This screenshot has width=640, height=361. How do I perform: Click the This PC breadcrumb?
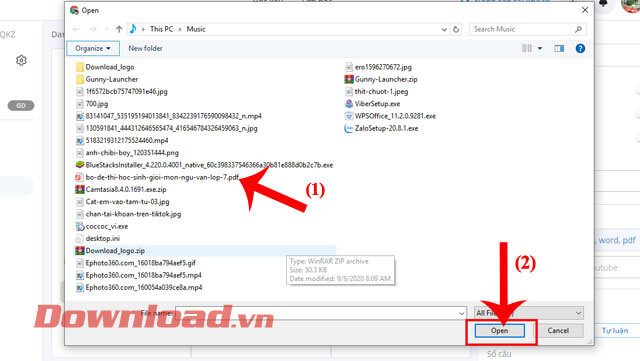point(162,29)
